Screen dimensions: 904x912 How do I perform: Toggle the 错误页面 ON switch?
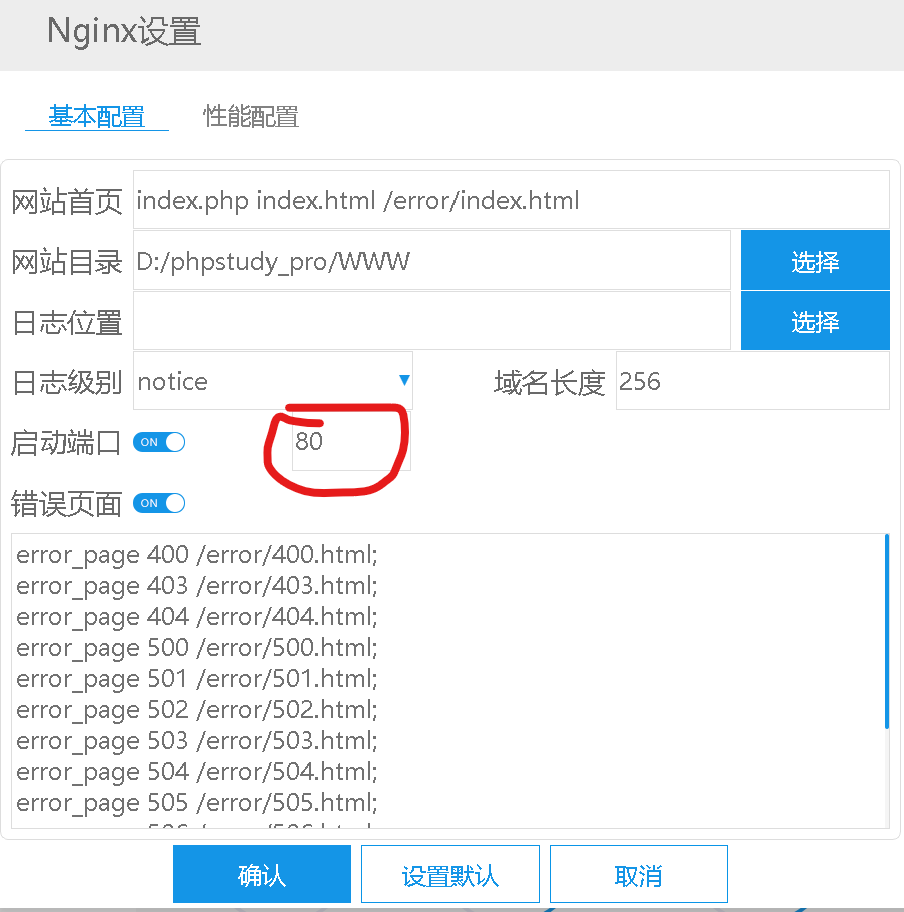159,503
